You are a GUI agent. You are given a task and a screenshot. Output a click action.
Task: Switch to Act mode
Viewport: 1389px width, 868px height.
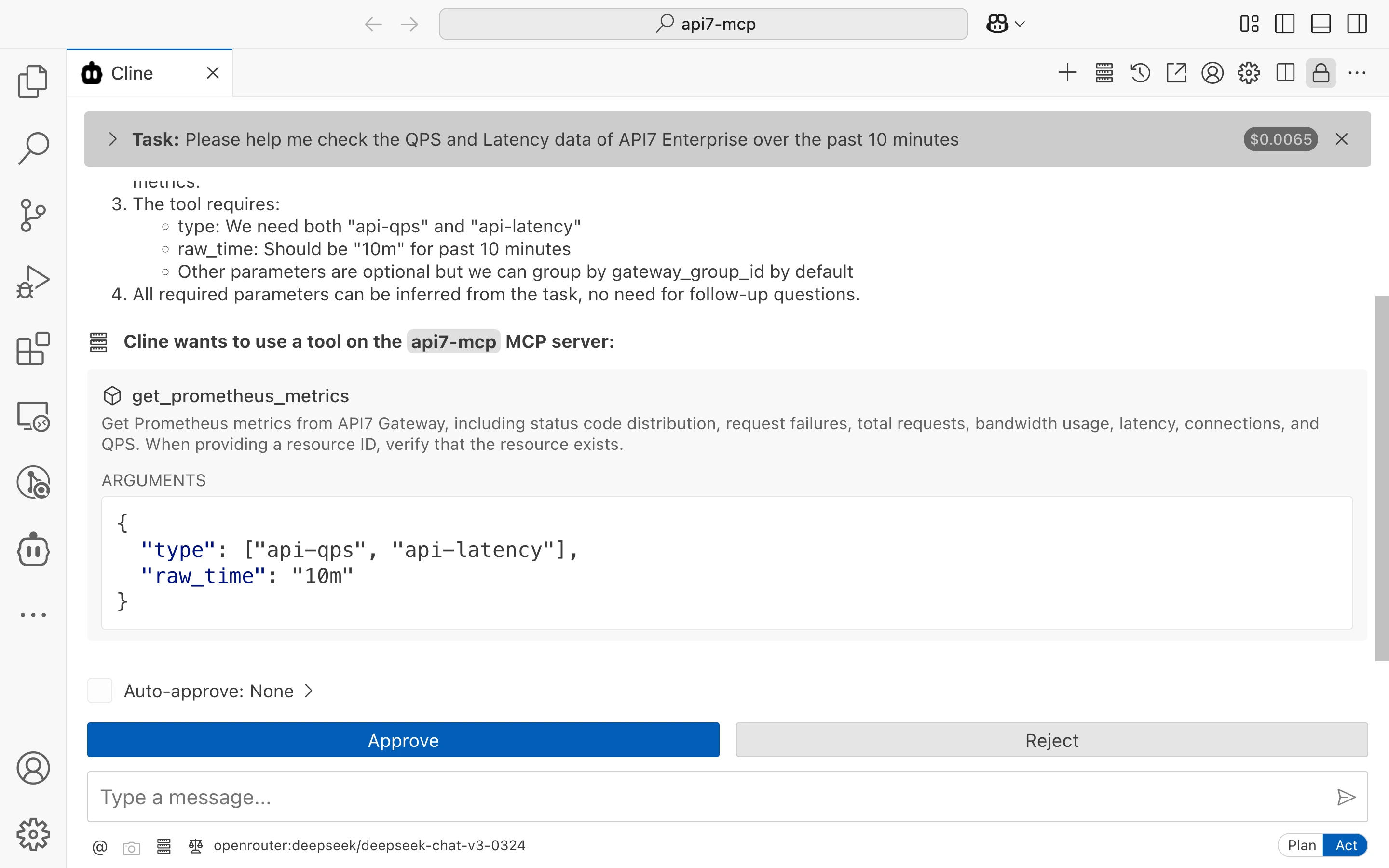1346,846
